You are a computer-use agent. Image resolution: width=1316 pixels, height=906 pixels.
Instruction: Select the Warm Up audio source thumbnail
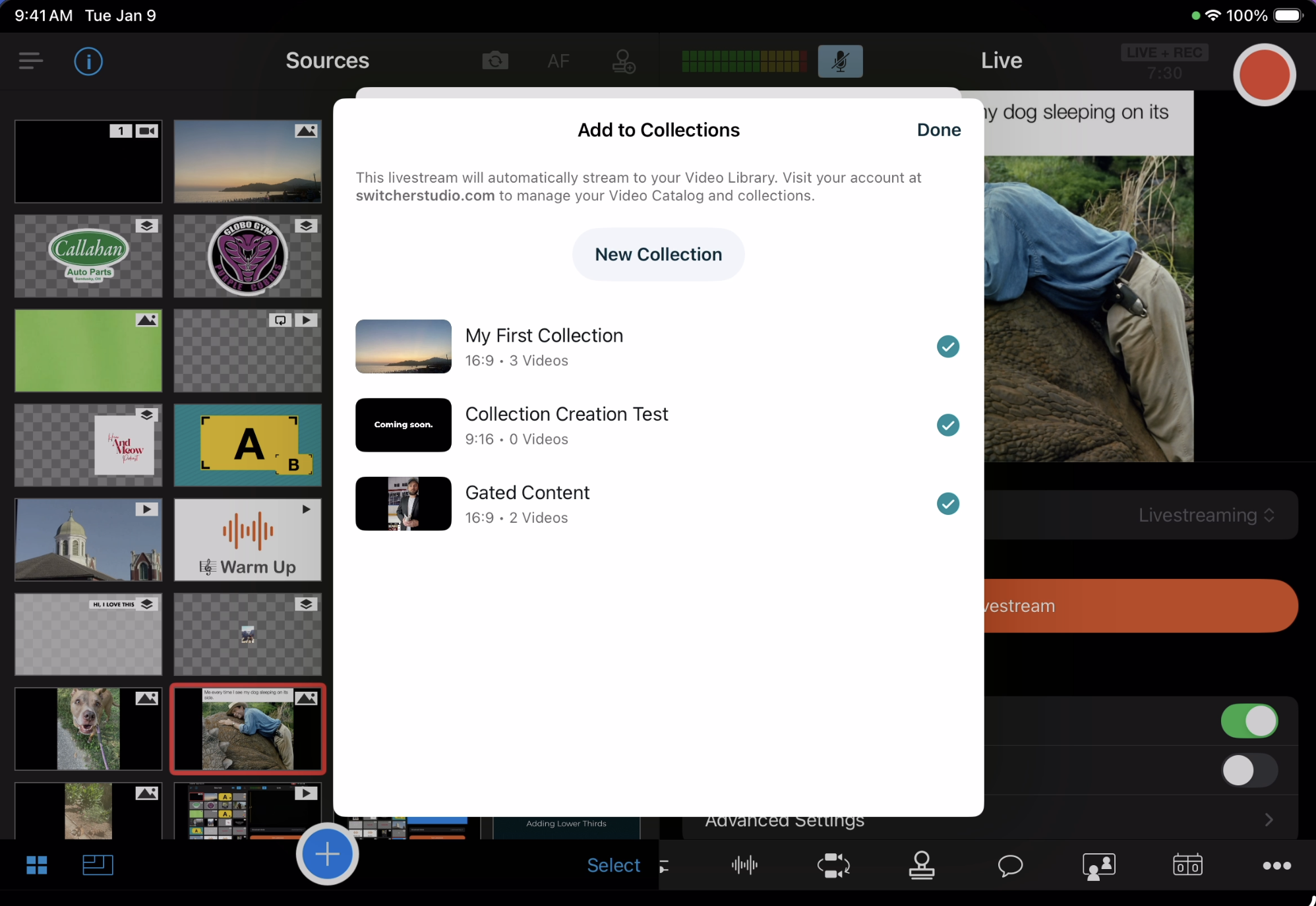click(x=247, y=540)
